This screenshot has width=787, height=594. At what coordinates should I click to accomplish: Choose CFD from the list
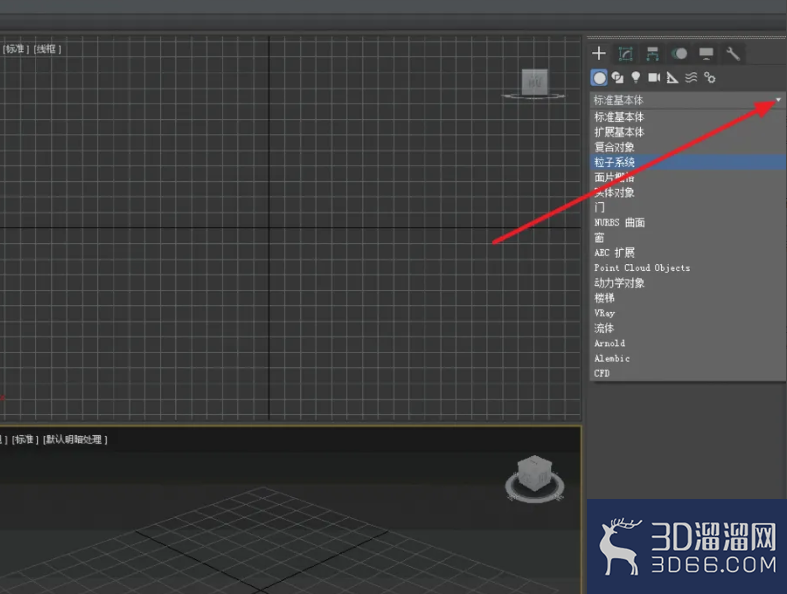click(688, 373)
